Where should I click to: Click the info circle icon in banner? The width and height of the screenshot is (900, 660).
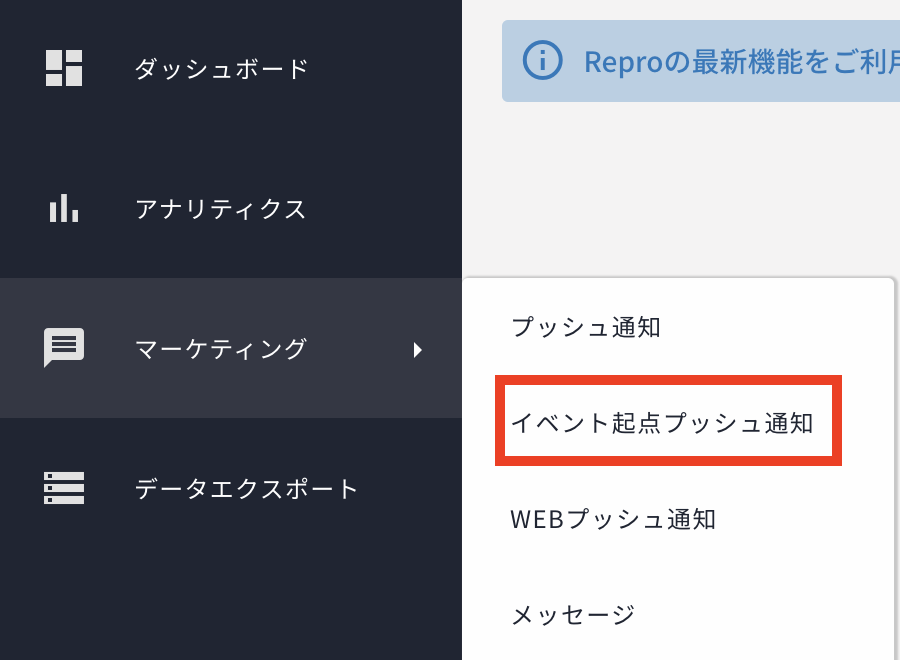click(542, 61)
